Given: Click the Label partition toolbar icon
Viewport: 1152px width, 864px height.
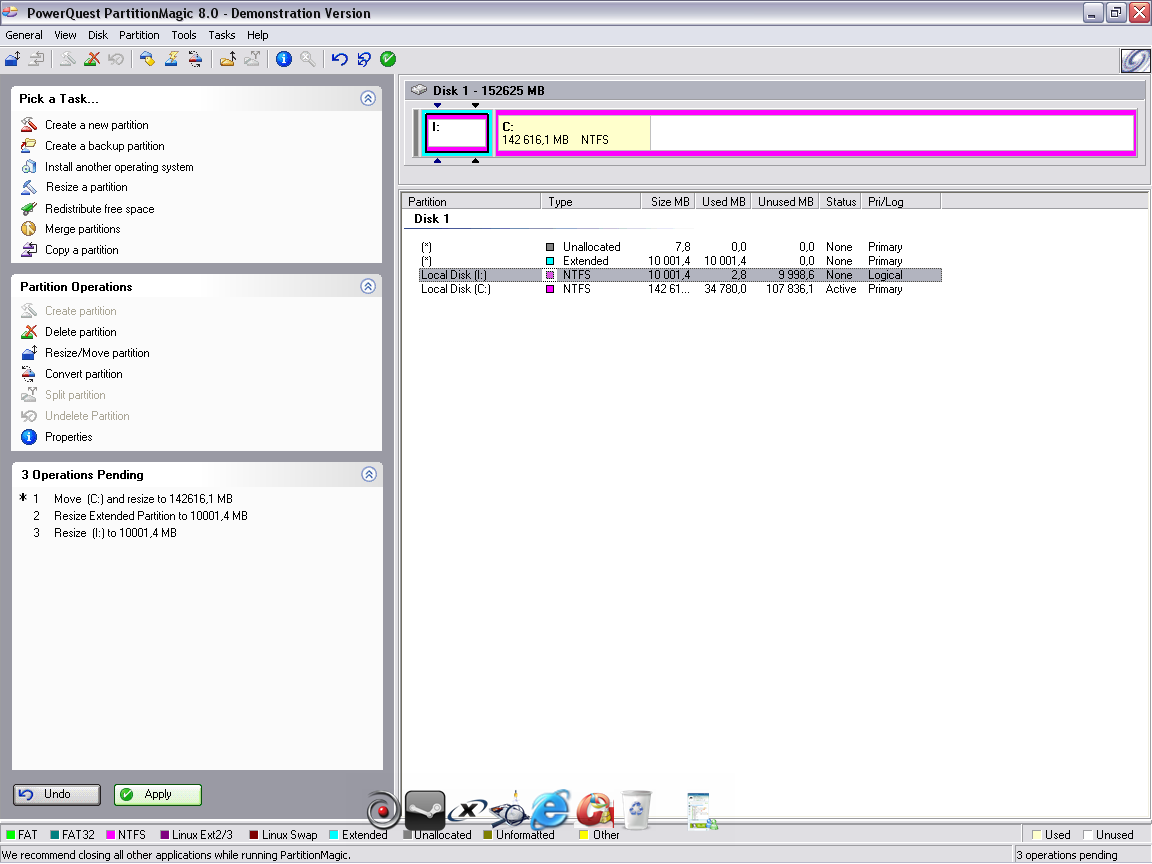Looking at the screenshot, I should (148, 60).
